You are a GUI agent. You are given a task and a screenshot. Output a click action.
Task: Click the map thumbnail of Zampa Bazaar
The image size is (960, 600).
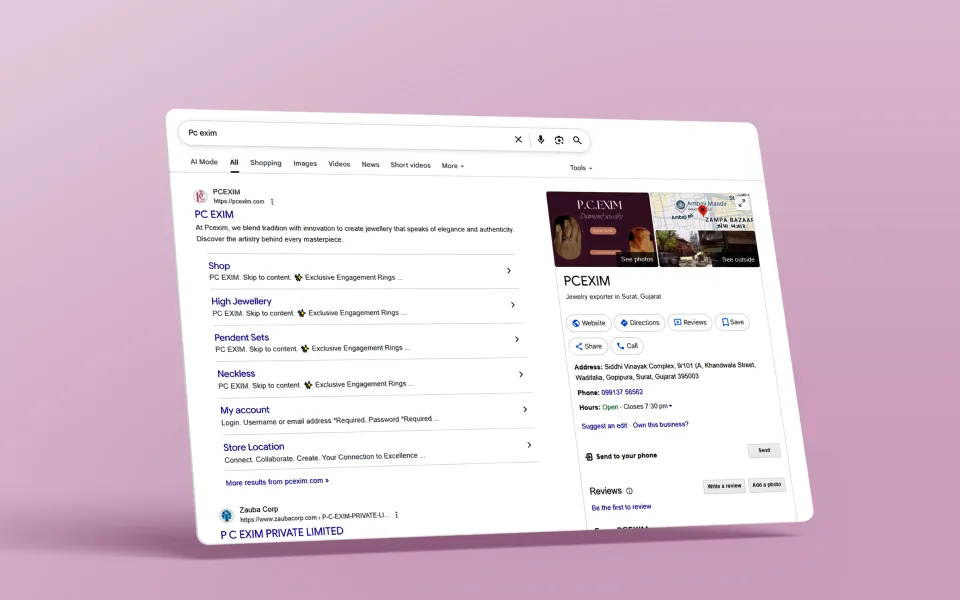(x=702, y=212)
